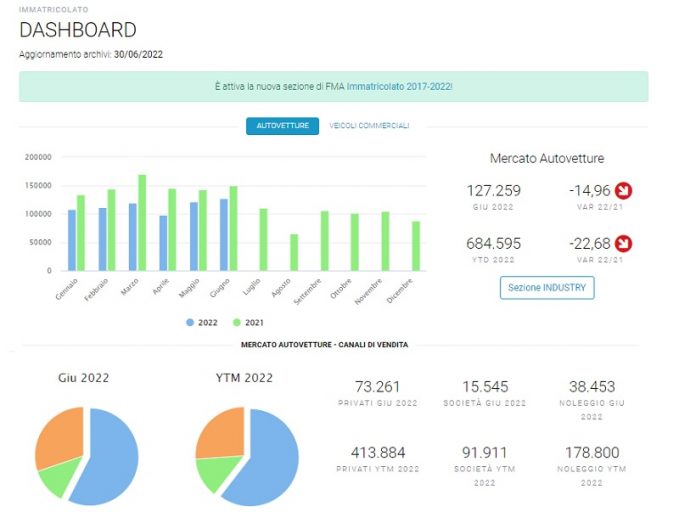Click the 15.545 Società Giu value

485,386
